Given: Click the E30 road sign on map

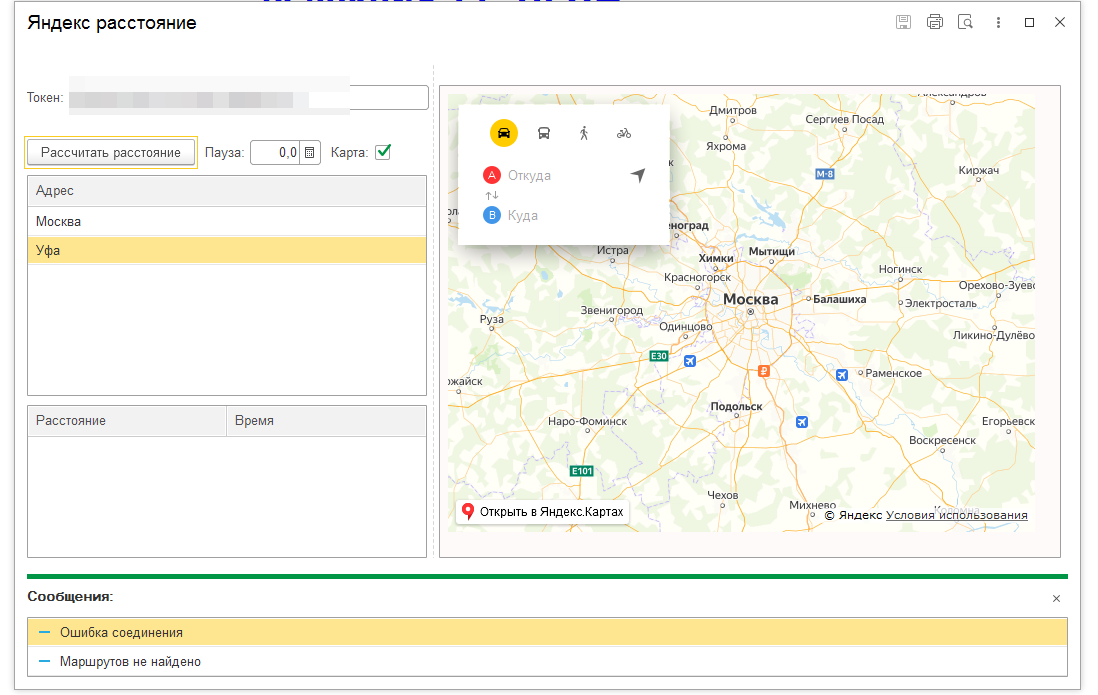Looking at the screenshot, I should coord(659,356).
